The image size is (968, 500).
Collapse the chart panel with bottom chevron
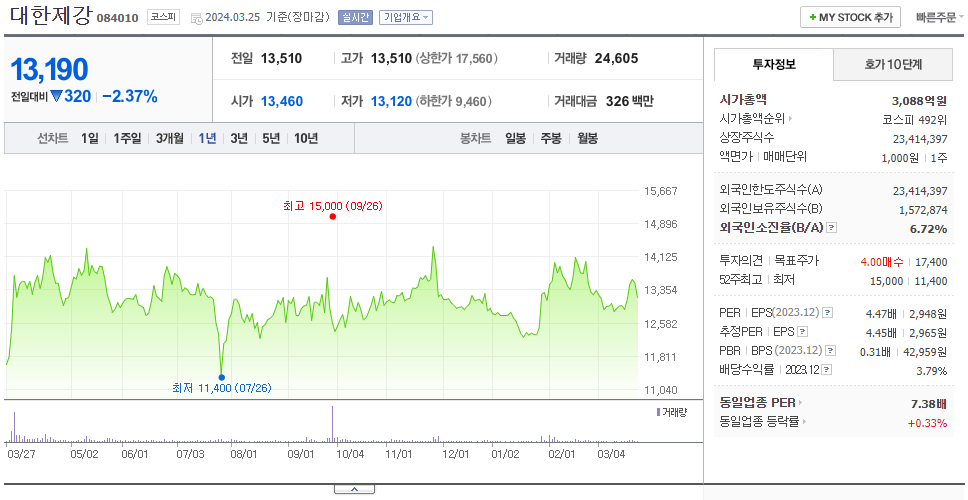[x=354, y=489]
